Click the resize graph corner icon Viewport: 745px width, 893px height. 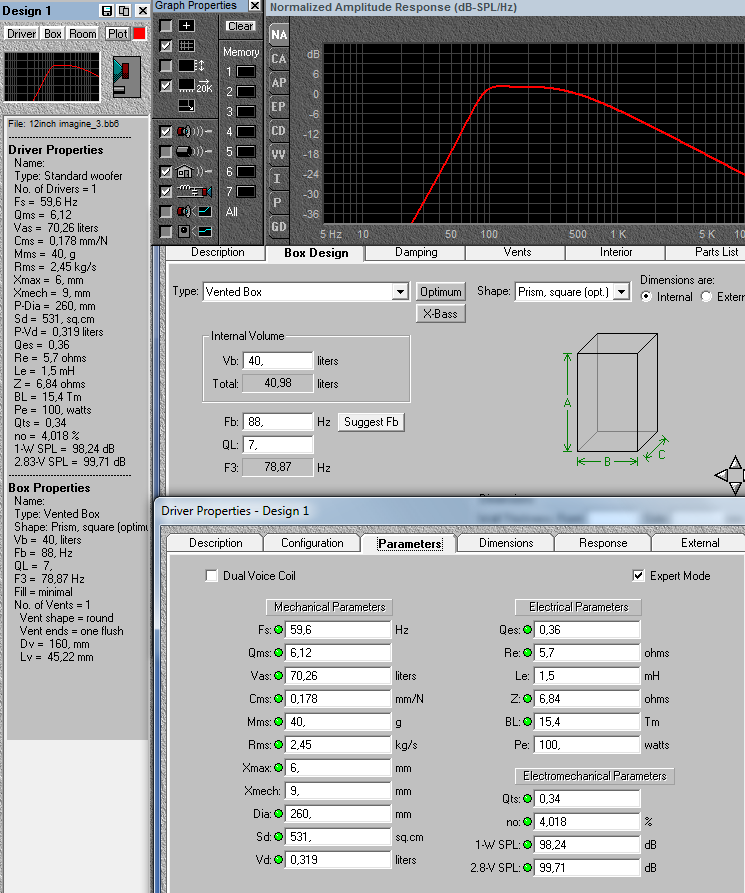[187, 105]
